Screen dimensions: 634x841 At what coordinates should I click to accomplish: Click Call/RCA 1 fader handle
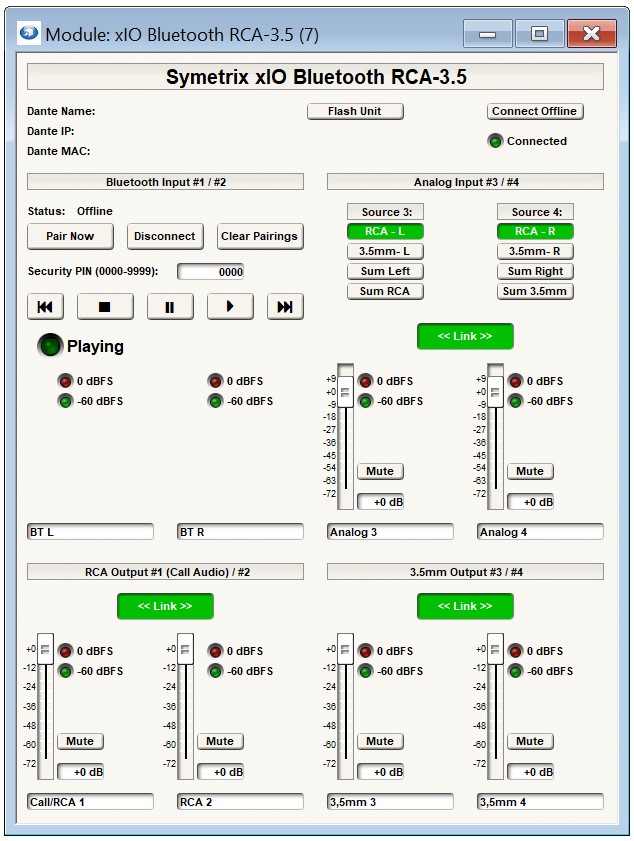(x=46, y=650)
